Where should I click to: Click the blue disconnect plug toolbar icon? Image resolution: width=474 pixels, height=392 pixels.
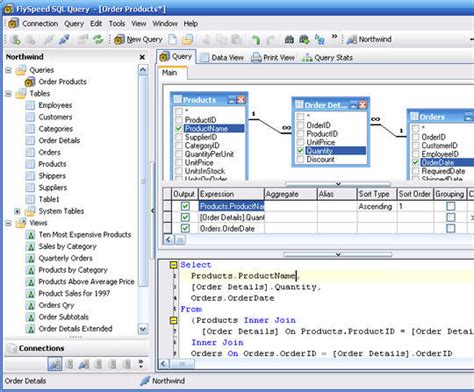64,39
